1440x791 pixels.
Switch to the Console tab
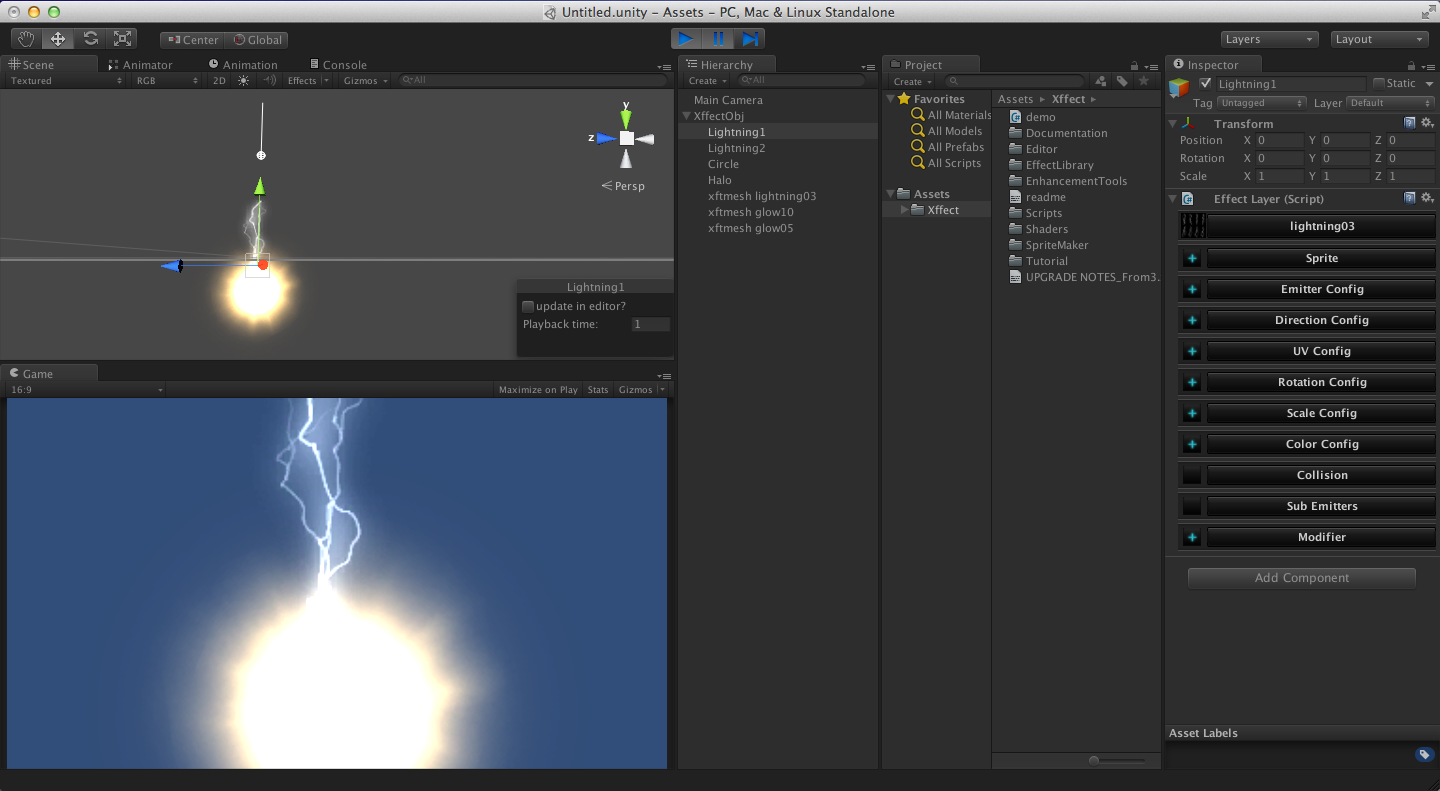(338, 65)
